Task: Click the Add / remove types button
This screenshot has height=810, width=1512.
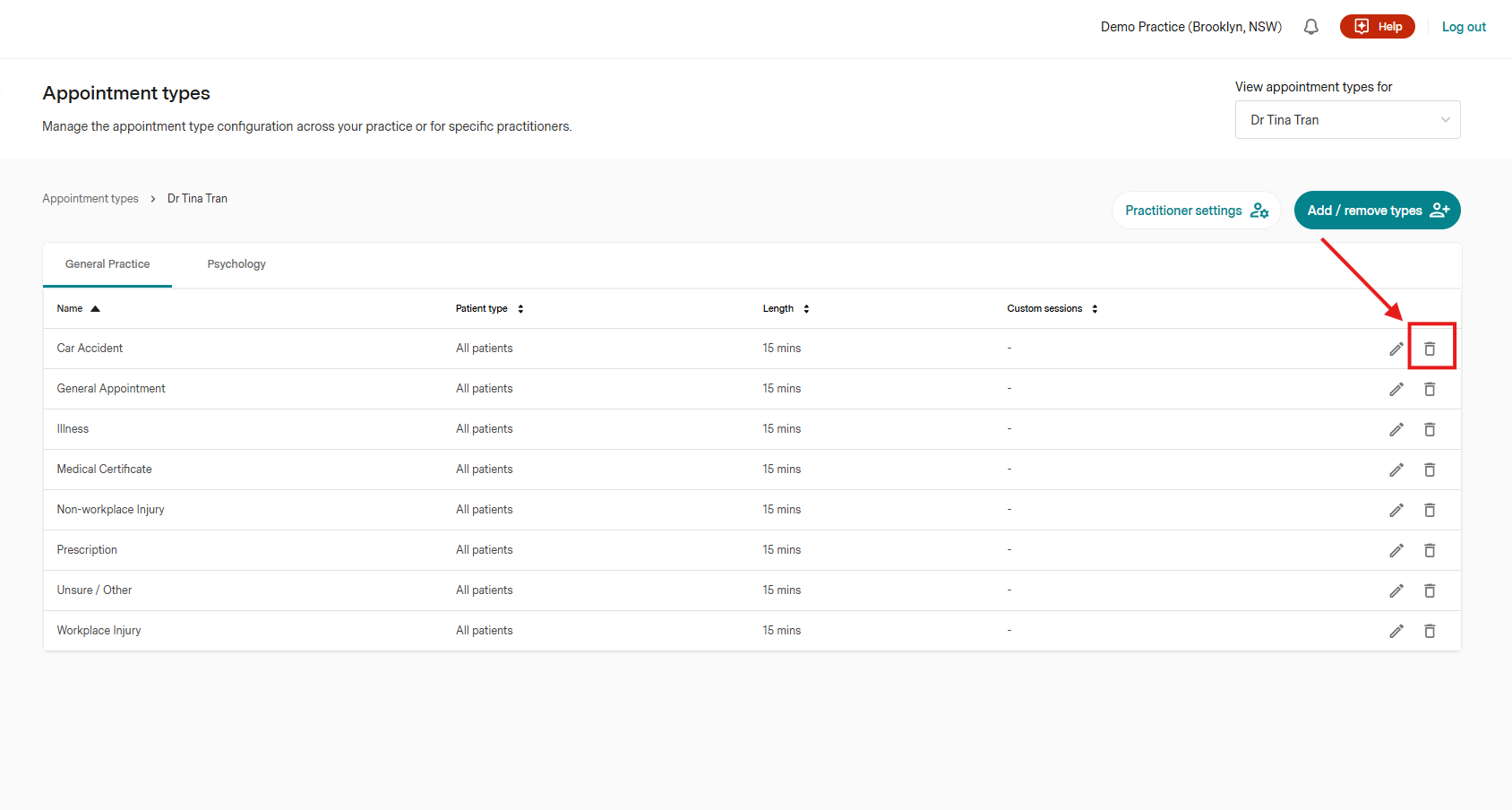Action: click(x=1377, y=211)
